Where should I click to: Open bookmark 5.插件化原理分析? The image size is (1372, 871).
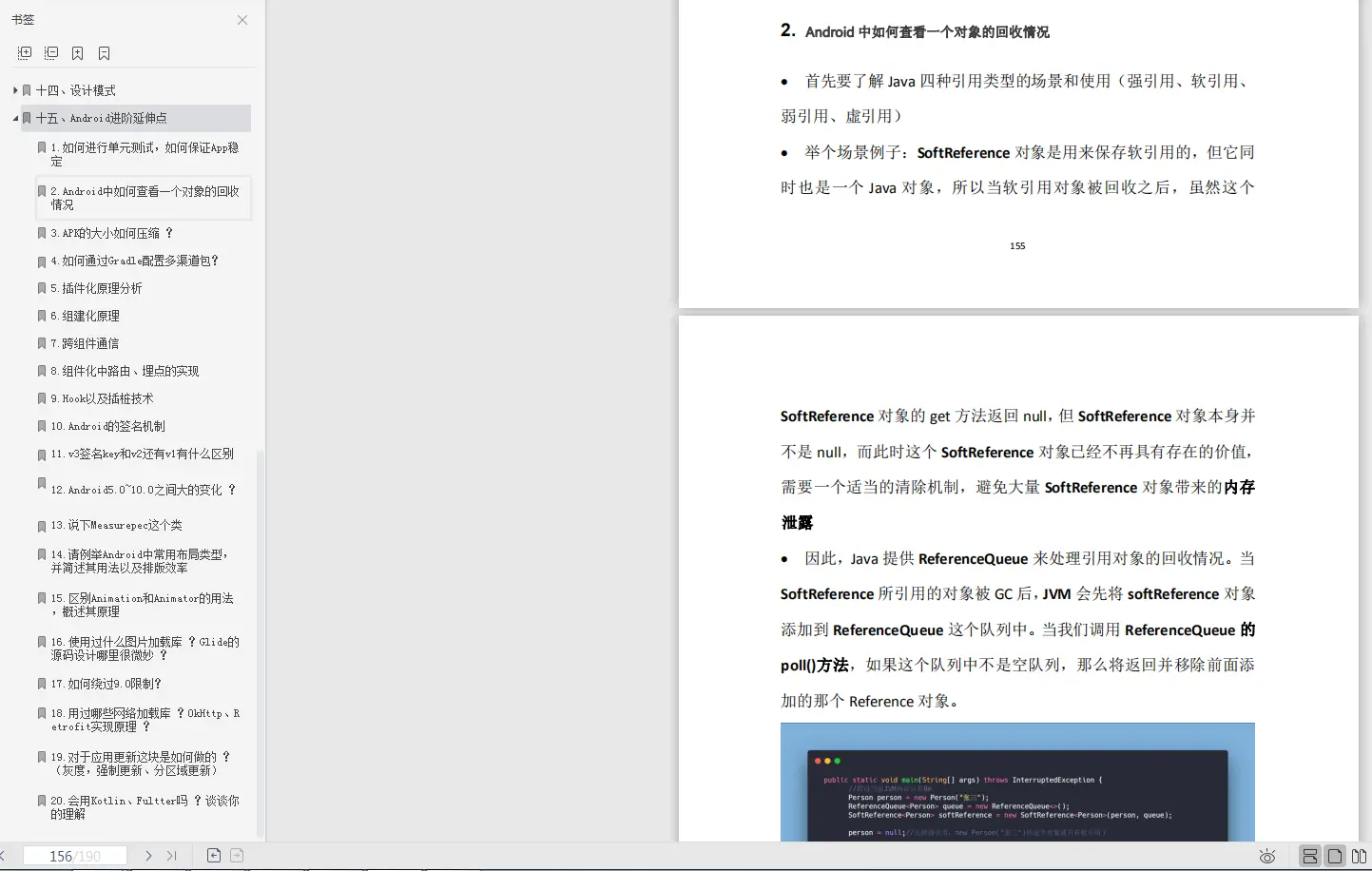(x=96, y=288)
